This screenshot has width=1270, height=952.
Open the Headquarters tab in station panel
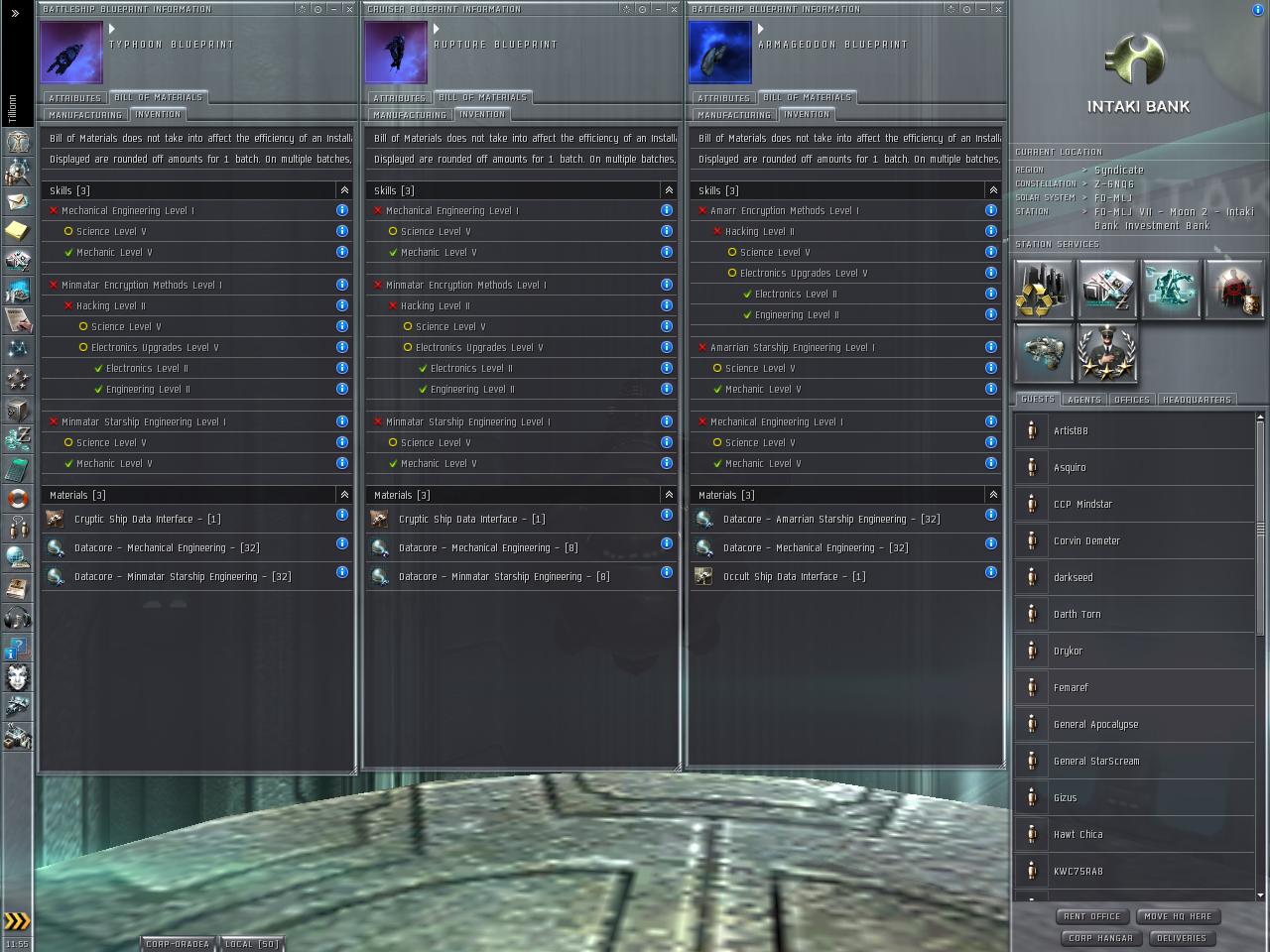(x=1197, y=400)
